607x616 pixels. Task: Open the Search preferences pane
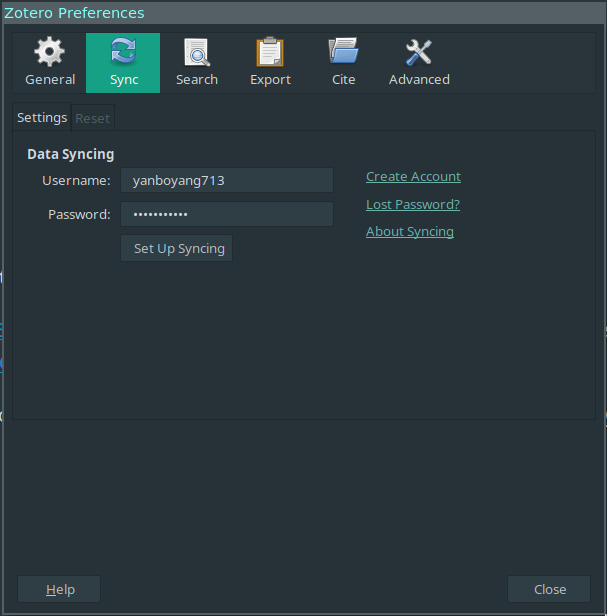(196, 63)
